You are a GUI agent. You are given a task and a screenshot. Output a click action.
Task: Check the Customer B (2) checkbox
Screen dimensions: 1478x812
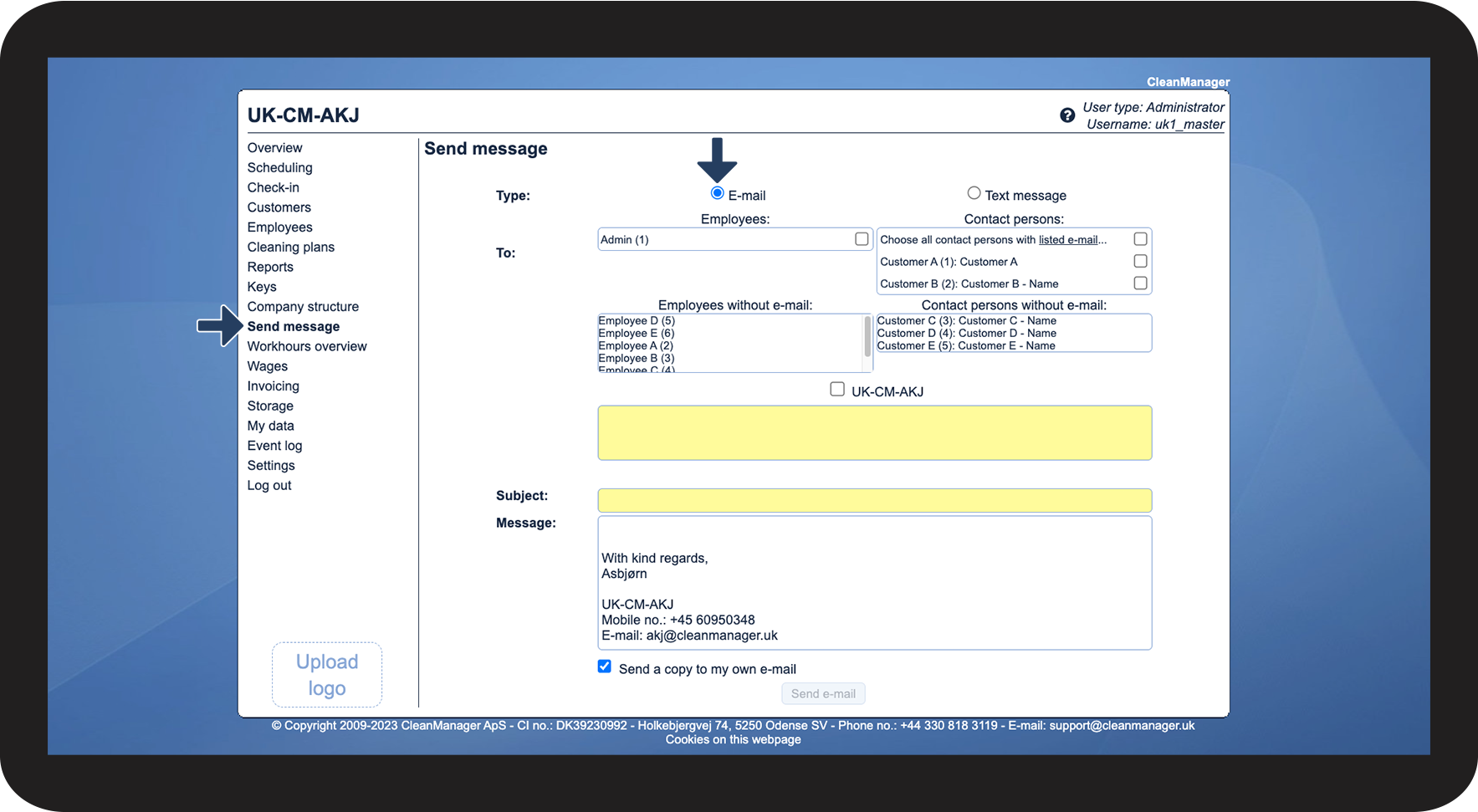coord(1140,283)
